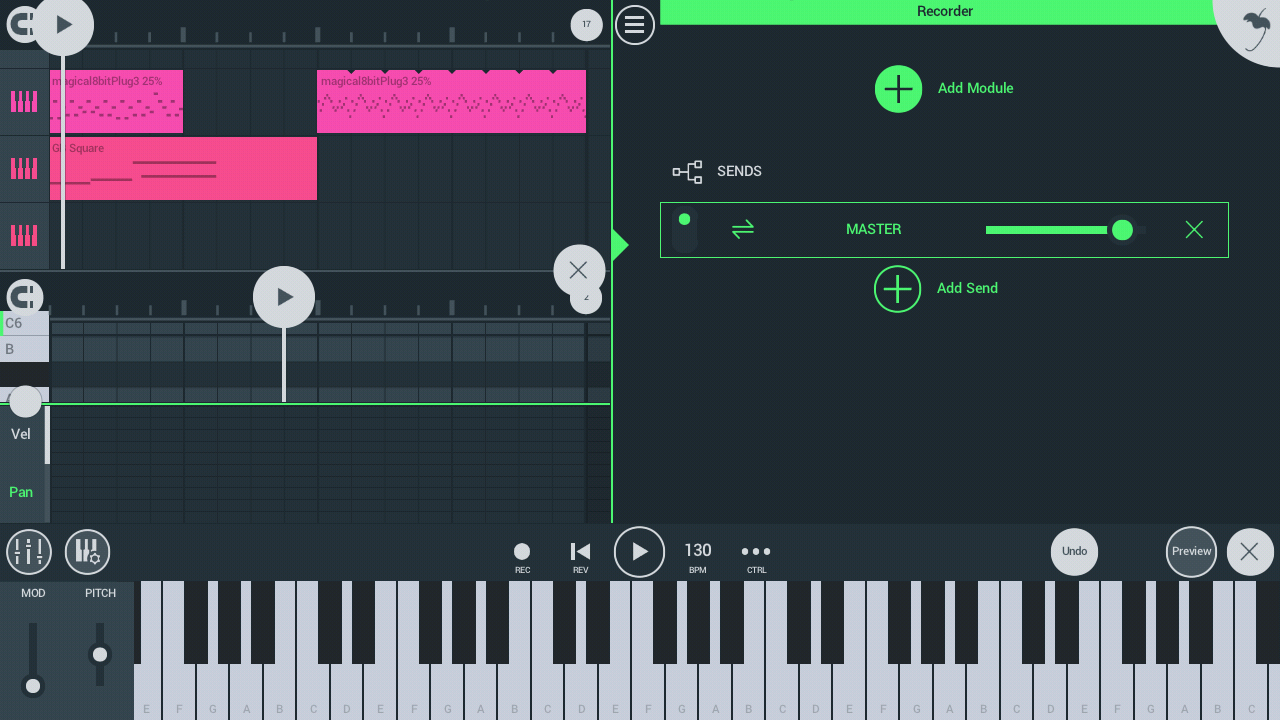The height and width of the screenshot is (720, 1280).
Task: Adjust the PITCH wheel slider
Action: coord(100,655)
